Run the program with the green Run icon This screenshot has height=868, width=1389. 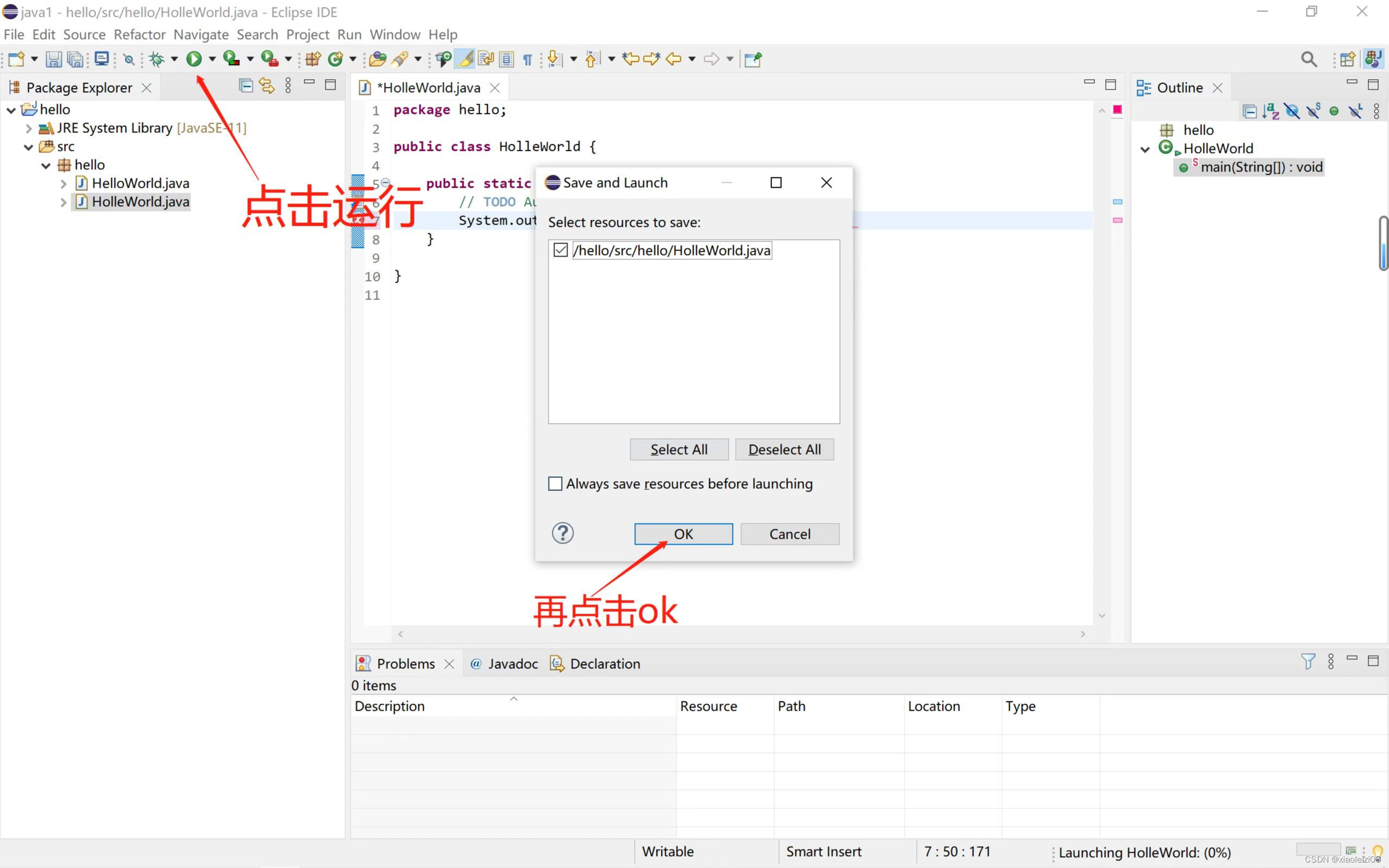tap(195, 59)
